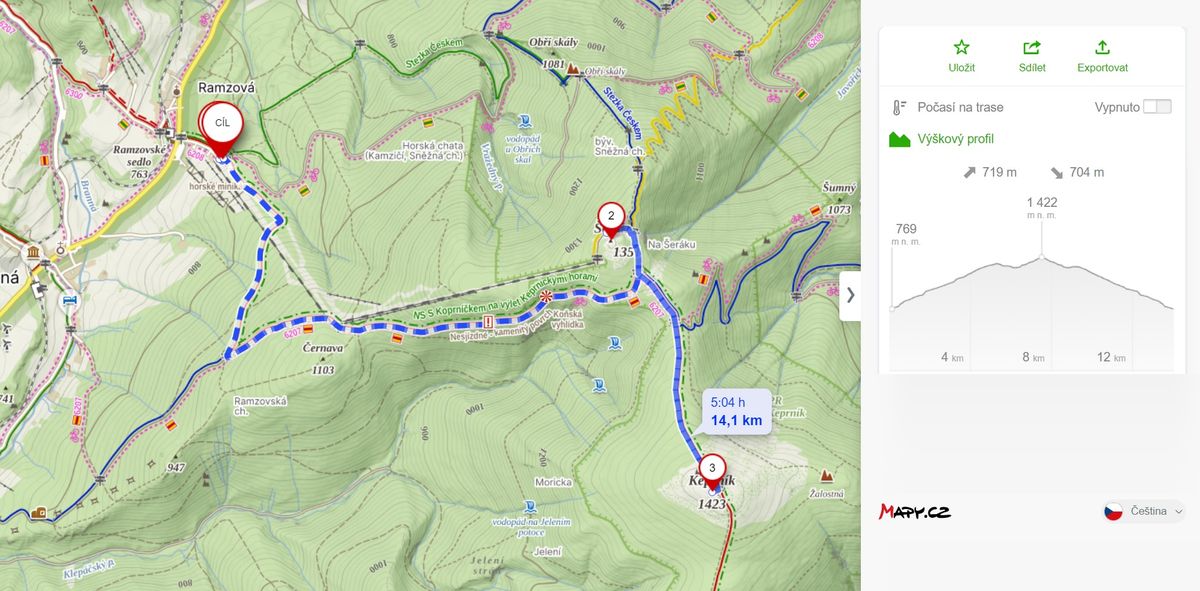Image resolution: width=1200 pixels, height=591 pixels.
Task: Toggle the Počasí na trase Vypnuto switch
Action: coord(1157,107)
